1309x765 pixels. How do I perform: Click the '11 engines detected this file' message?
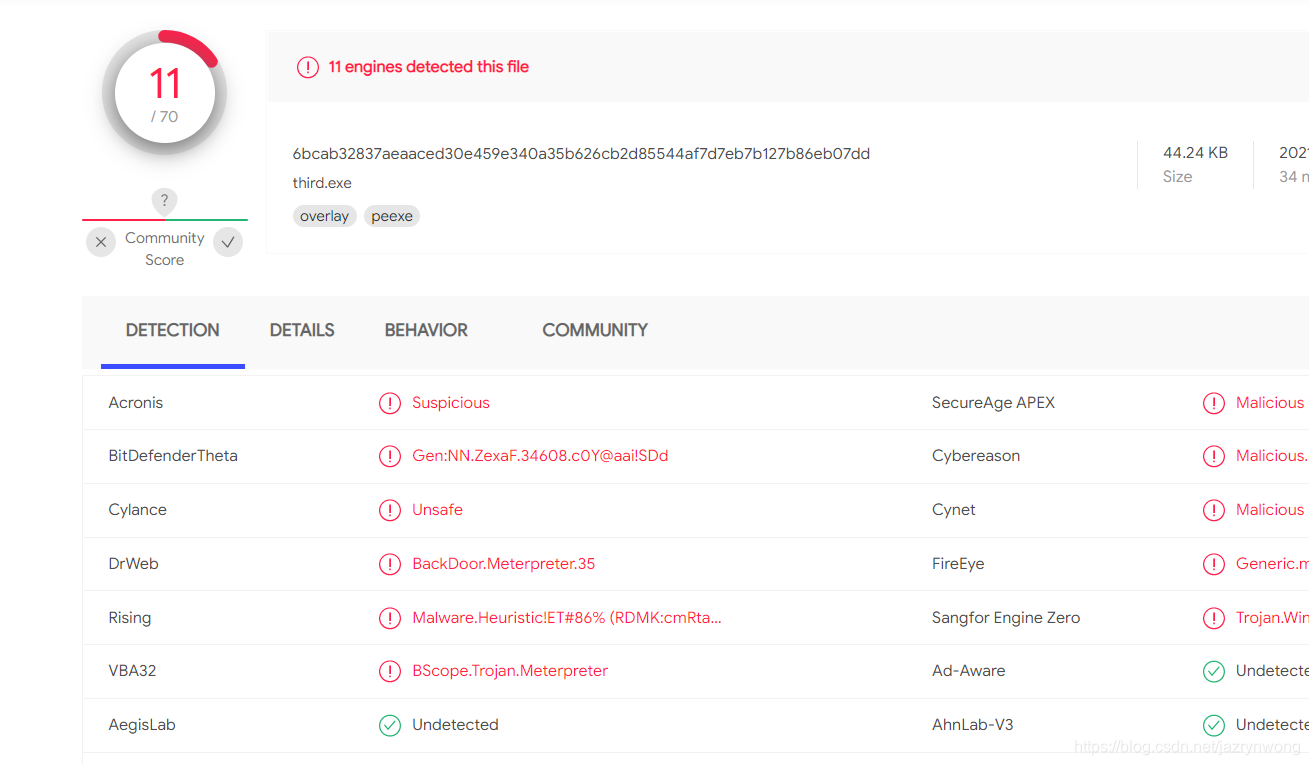(x=429, y=67)
